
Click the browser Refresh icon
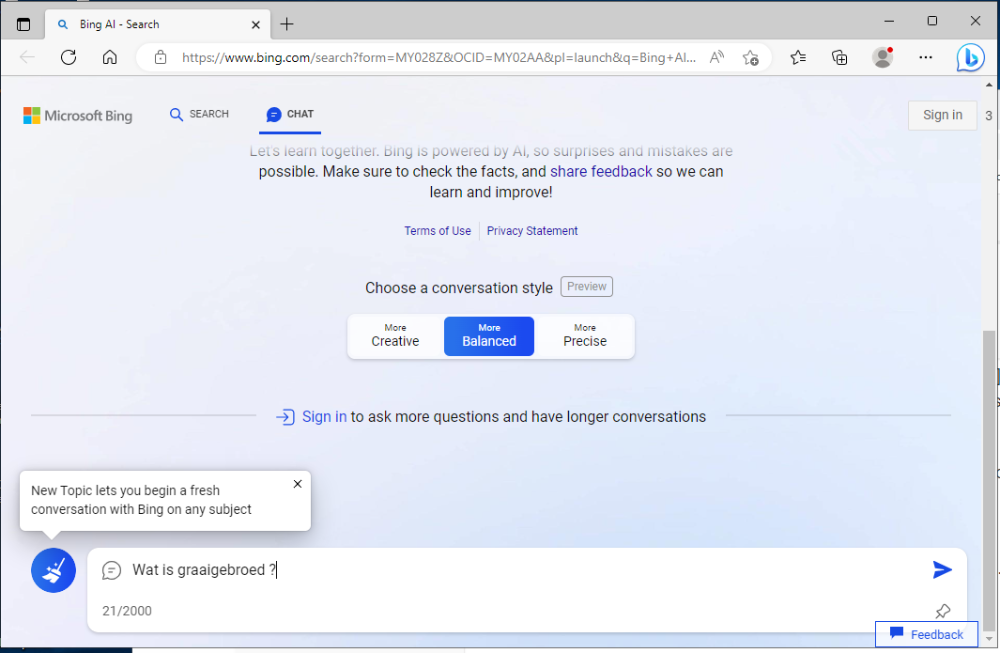pyautogui.click(x=68, y=58)
